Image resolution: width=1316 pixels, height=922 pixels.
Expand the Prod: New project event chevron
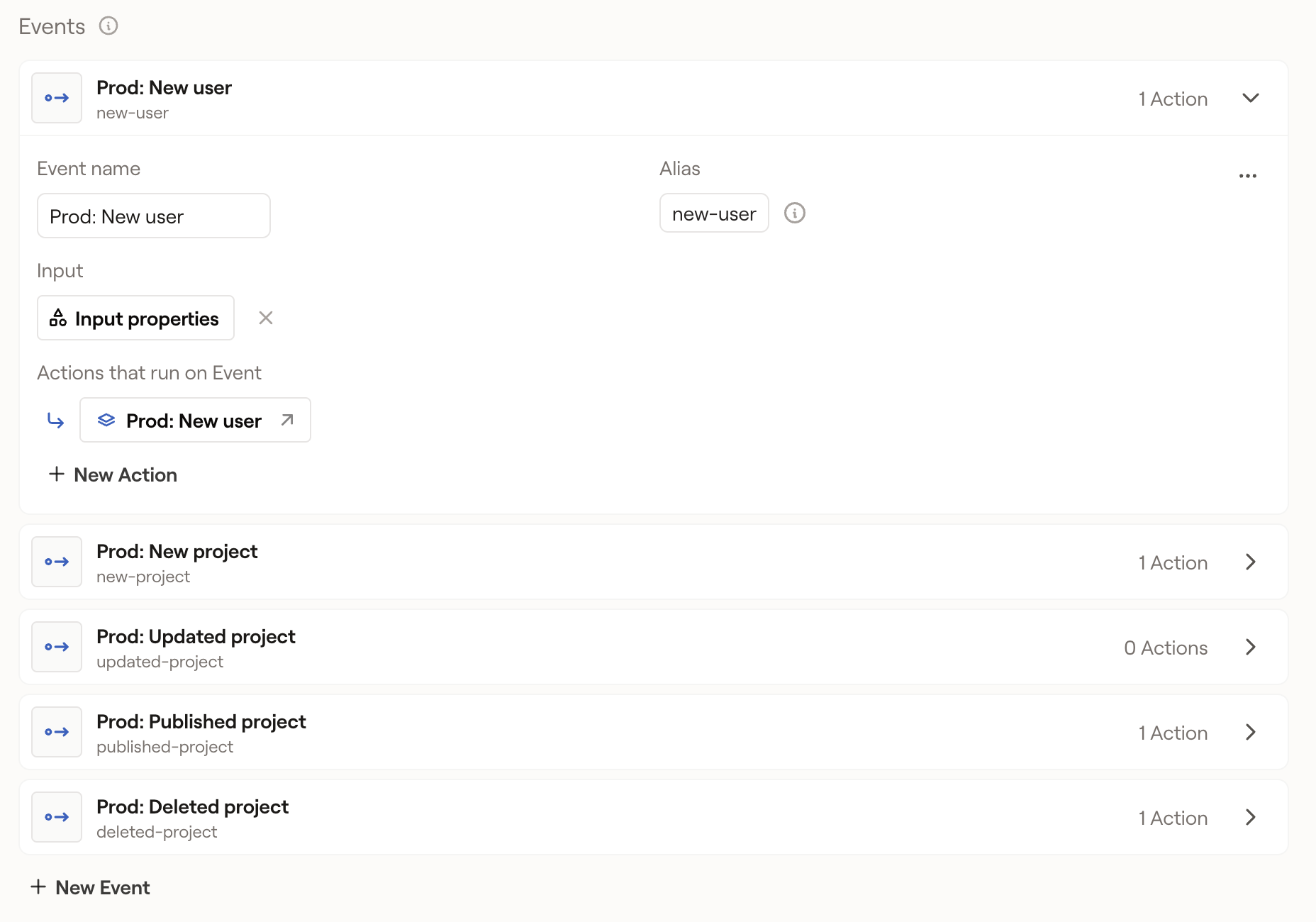1251,562
